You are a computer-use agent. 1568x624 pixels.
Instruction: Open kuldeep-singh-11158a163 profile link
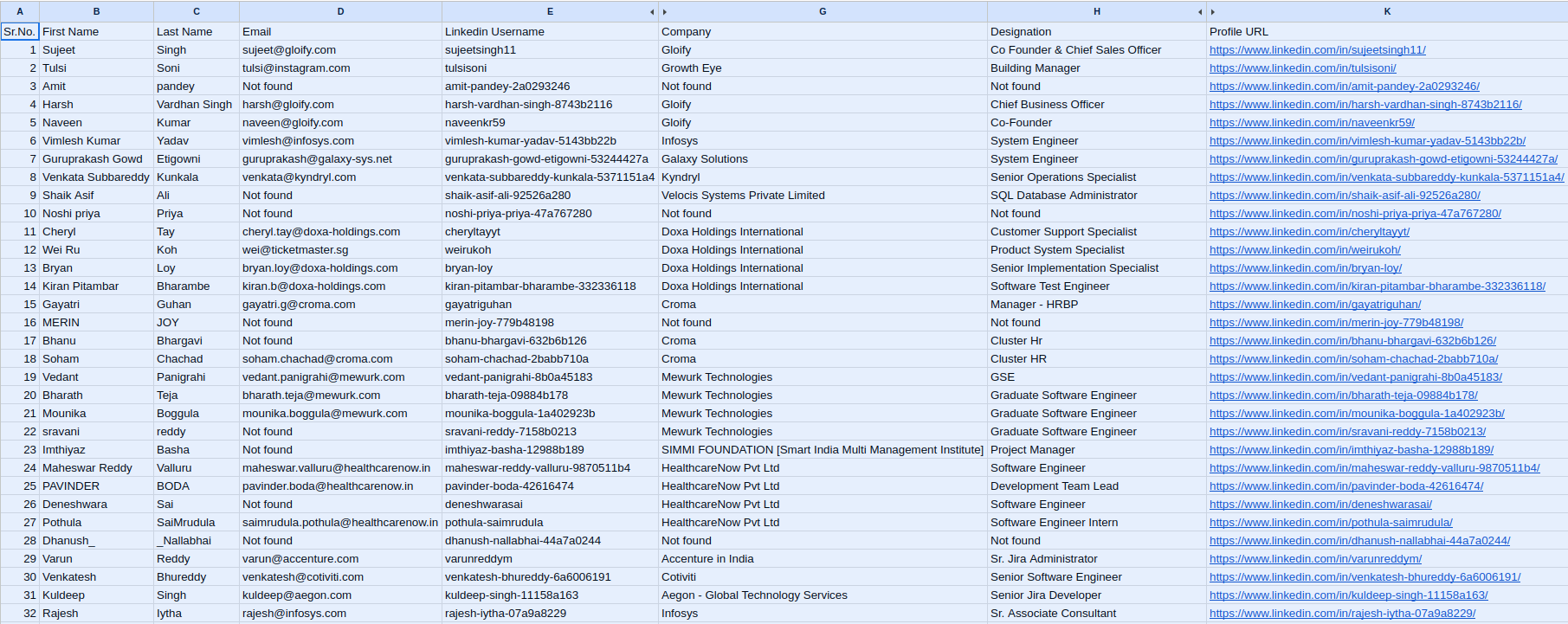tap(1348, 595)
